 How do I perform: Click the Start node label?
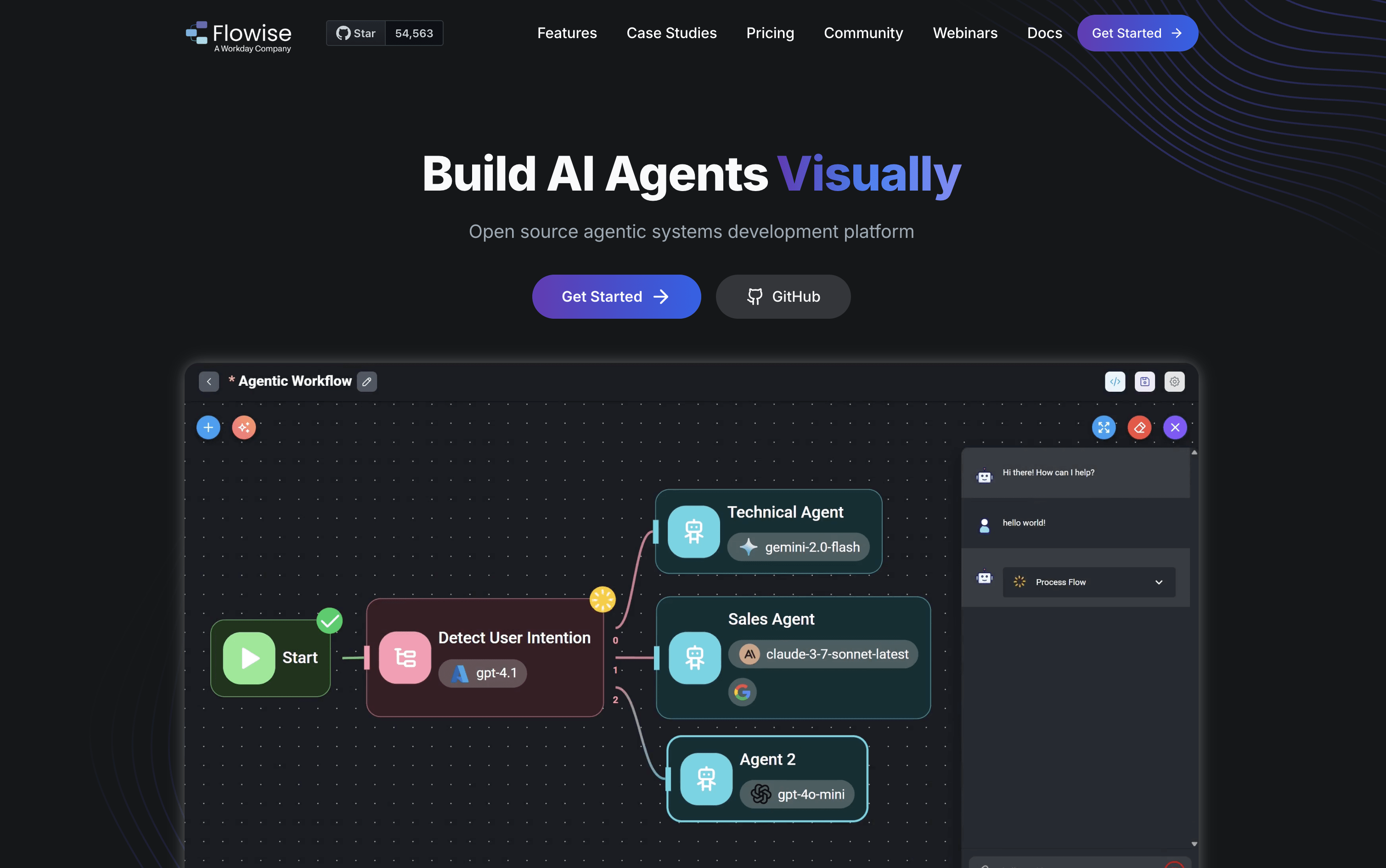point(299,658)
